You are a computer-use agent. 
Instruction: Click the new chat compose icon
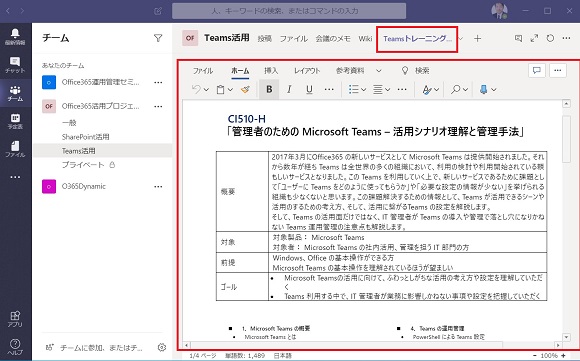(x=158, y=11)
